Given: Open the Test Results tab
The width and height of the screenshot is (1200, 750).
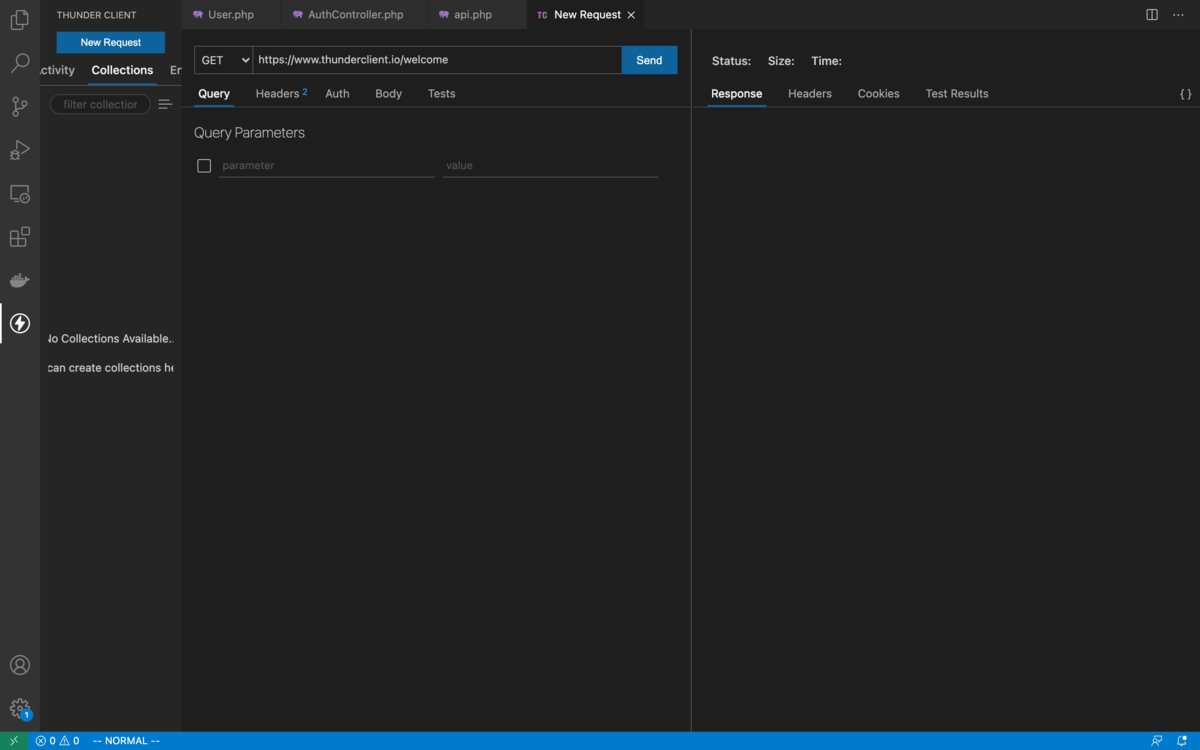Looking at the screenshot, I should pyautogui.click(x=957, y=94).
